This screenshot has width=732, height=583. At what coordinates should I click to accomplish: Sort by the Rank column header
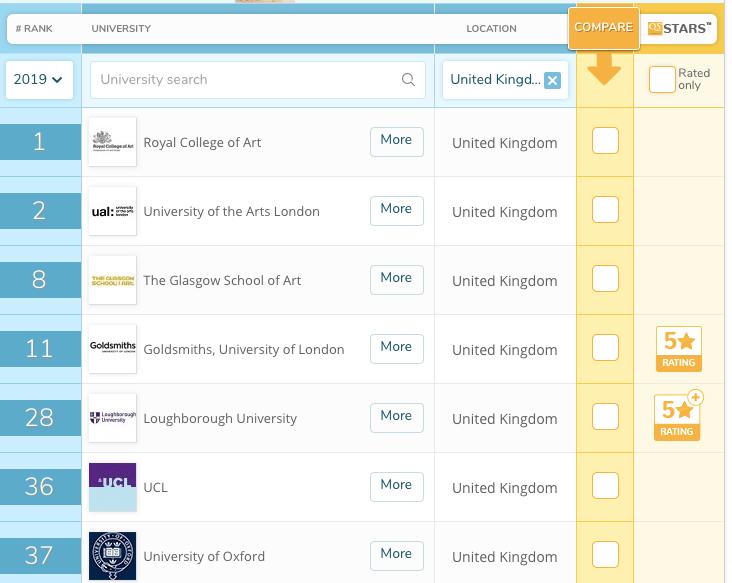(34, 29)
